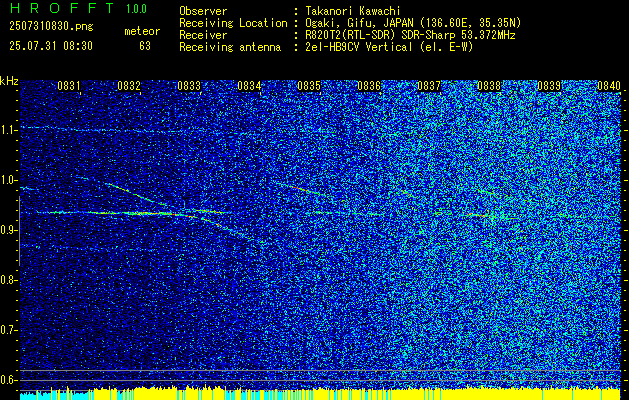The image size is (629, 400).
Task: Click the 0.8 kHz frequency axis label
Action: click(x=7, y=280)
